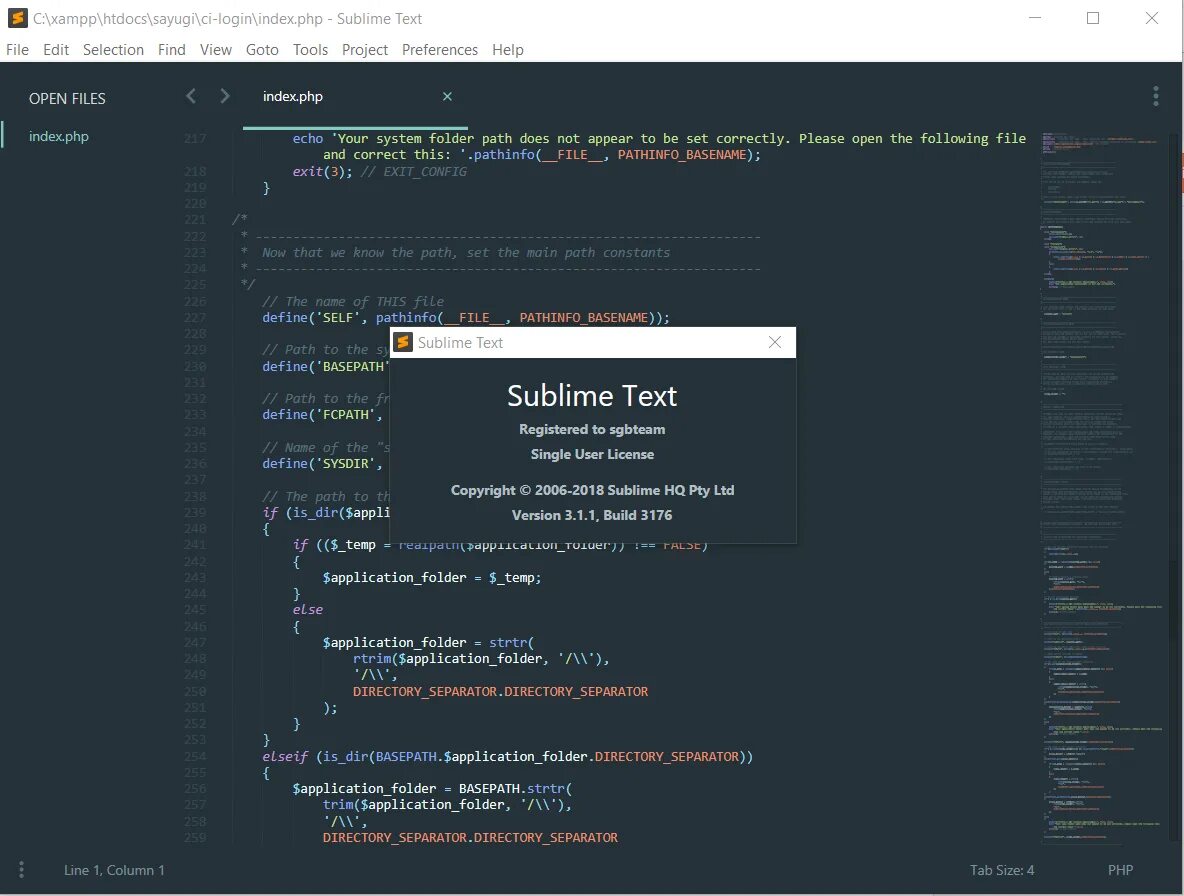
Task: Open the sidebar toggle three-dot icon in status bar
Action: pos(21,870)
